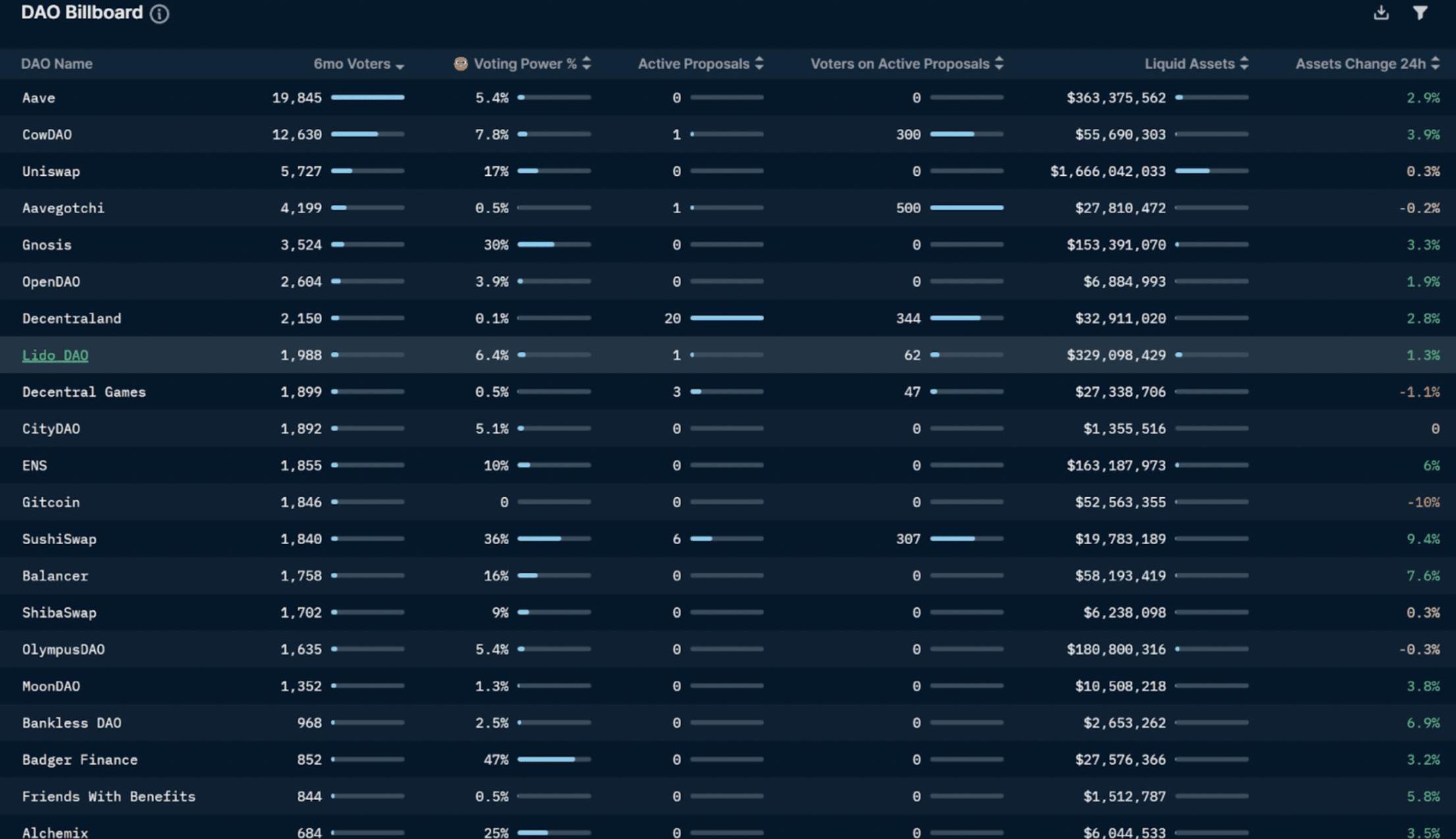The height and width of the screenshot is (839, 1456).
Task: Open the Lido DAO link
Action: [55, 356]
